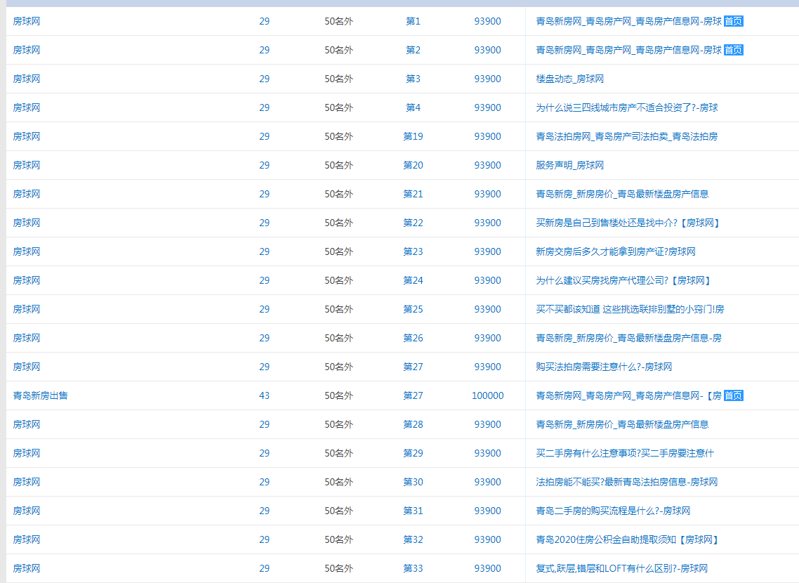This screenshot has height=583, width=799.
Task: Click the rank cell 第32
Action: coord(413,540)
